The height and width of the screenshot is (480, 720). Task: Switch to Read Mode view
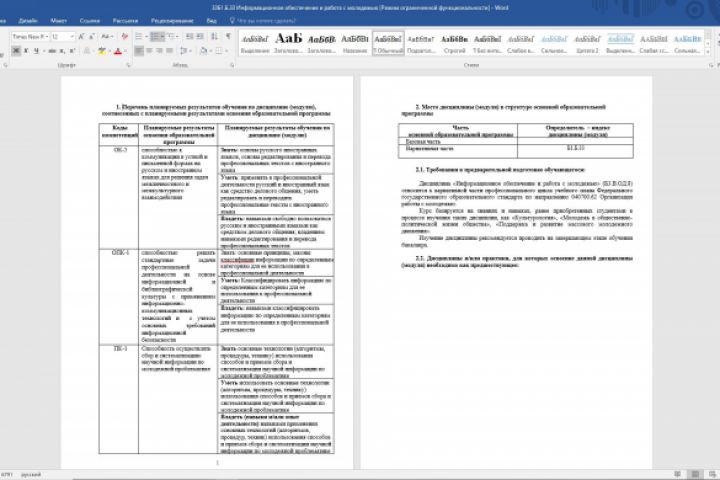point(678,474)
